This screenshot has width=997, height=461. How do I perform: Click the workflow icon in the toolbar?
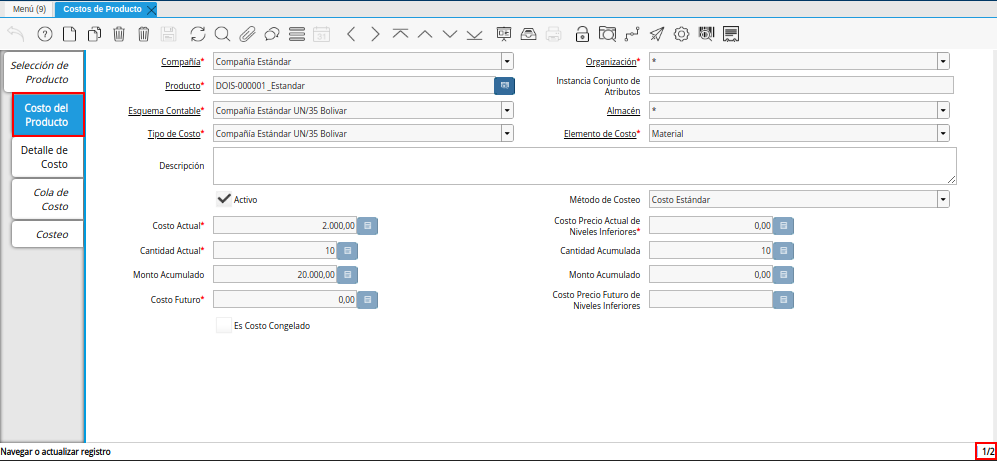pyautogui.click(x=632, y=34)
